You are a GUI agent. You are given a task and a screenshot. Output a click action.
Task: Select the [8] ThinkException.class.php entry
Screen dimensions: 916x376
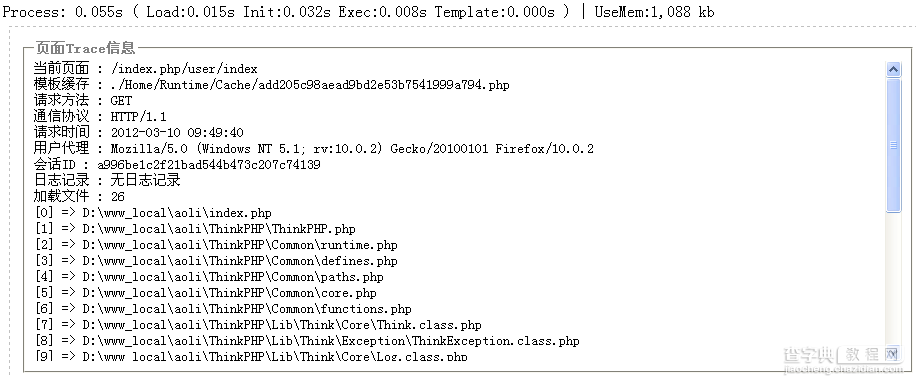point(307,341)
